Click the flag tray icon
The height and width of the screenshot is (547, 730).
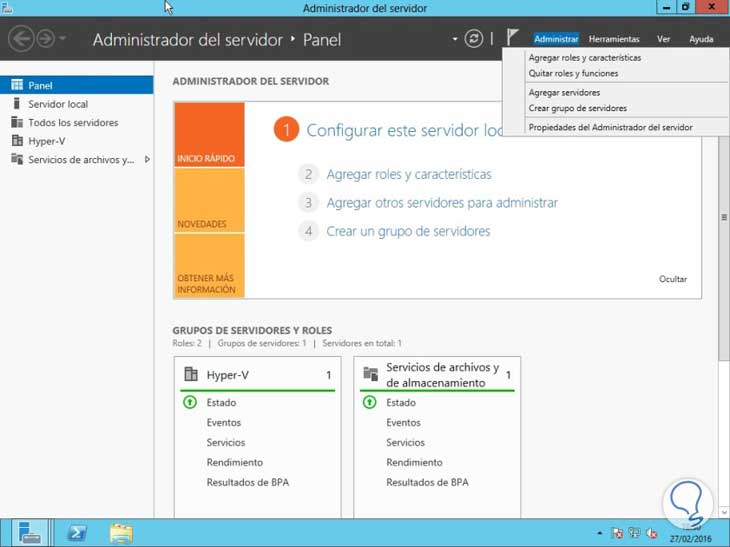click(617, 533)
